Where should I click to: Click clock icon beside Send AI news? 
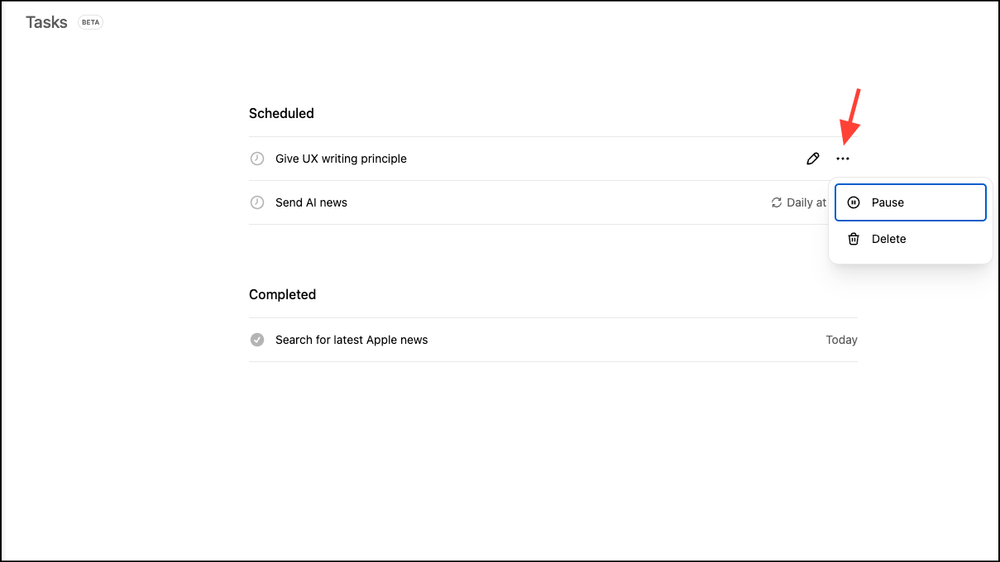click(x=257, y=202)
